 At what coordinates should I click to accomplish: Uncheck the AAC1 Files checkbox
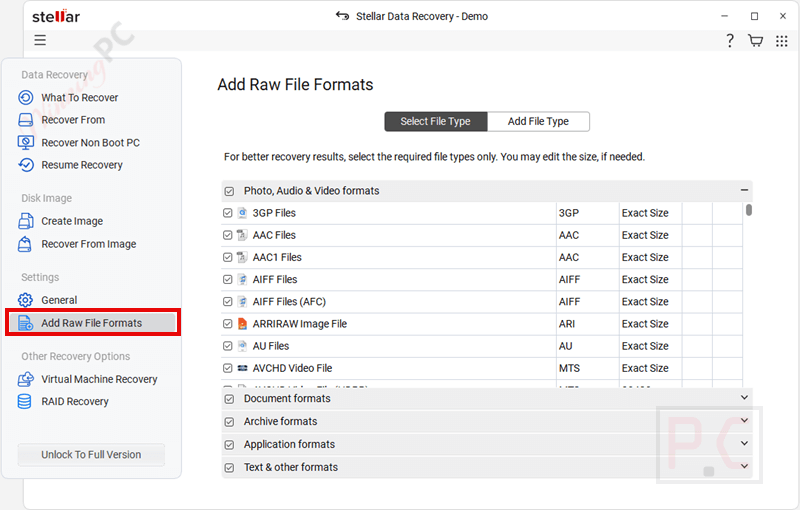point(228,257)
